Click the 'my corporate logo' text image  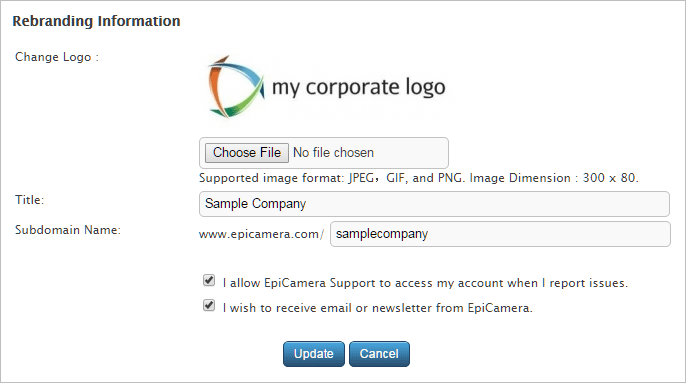tap(359, 87)
